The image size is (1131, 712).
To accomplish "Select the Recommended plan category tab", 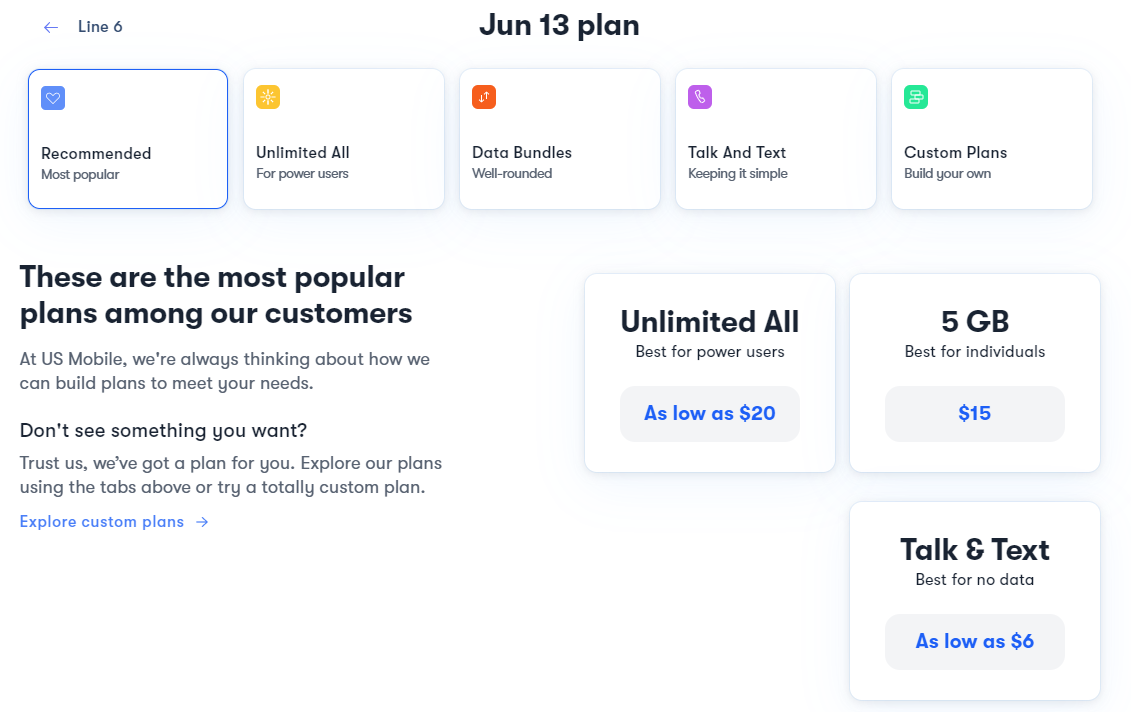I will 128,139.
